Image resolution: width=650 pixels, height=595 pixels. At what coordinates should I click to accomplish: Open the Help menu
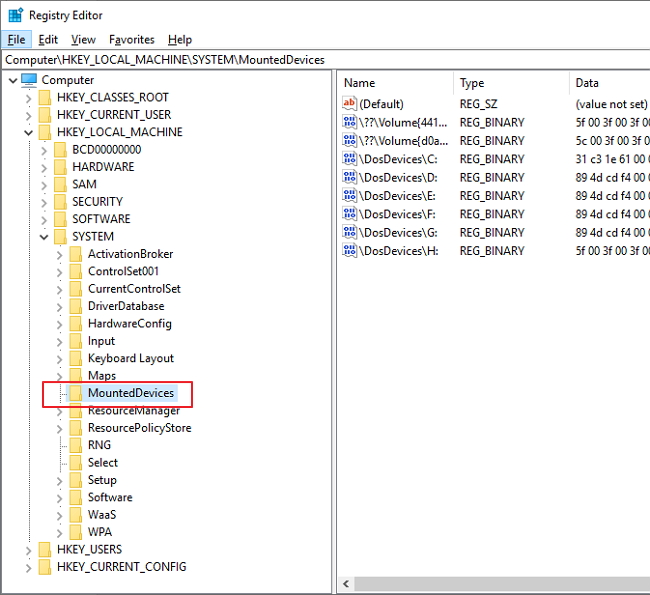pyautogui.click(x=180, y=40)
